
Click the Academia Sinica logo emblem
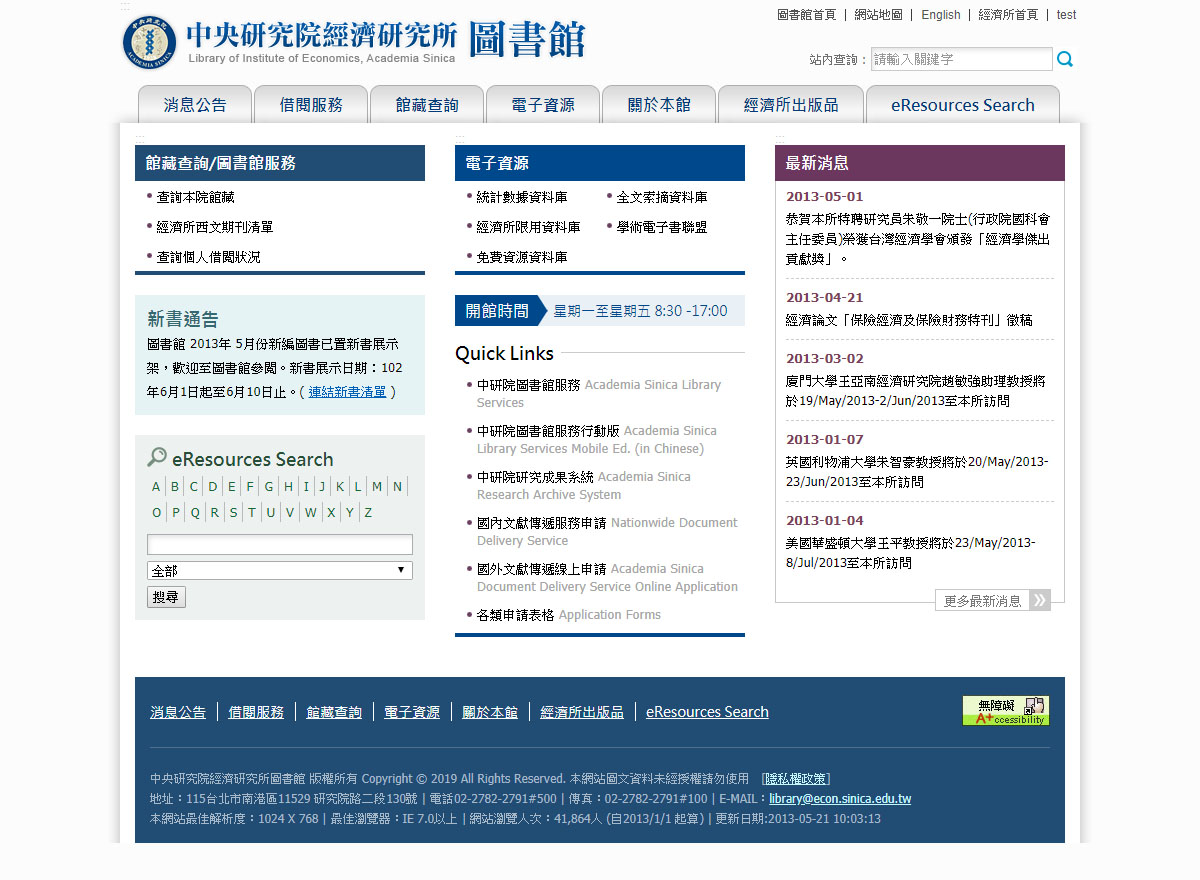pos(149,42)
